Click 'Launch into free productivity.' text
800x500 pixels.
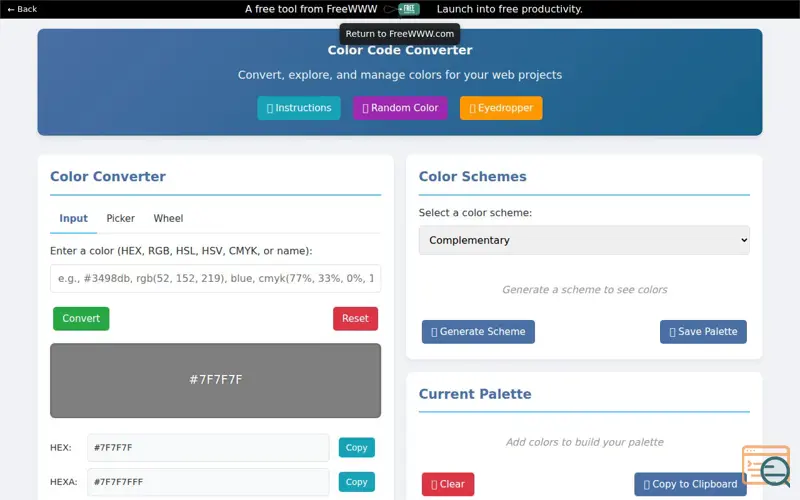point(510,9)
